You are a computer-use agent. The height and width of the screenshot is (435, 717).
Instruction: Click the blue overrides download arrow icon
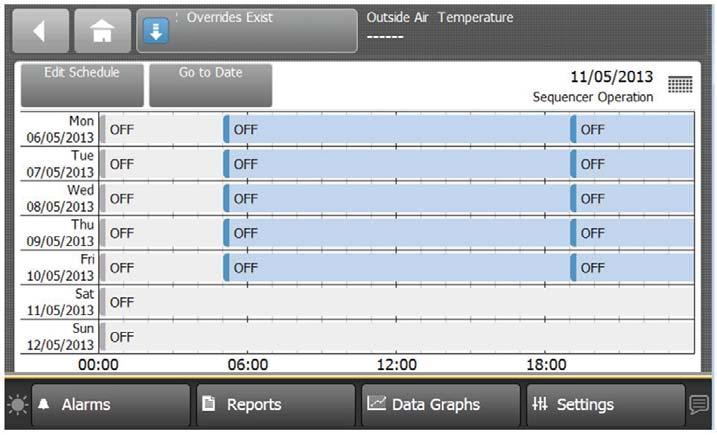point(154,31)
